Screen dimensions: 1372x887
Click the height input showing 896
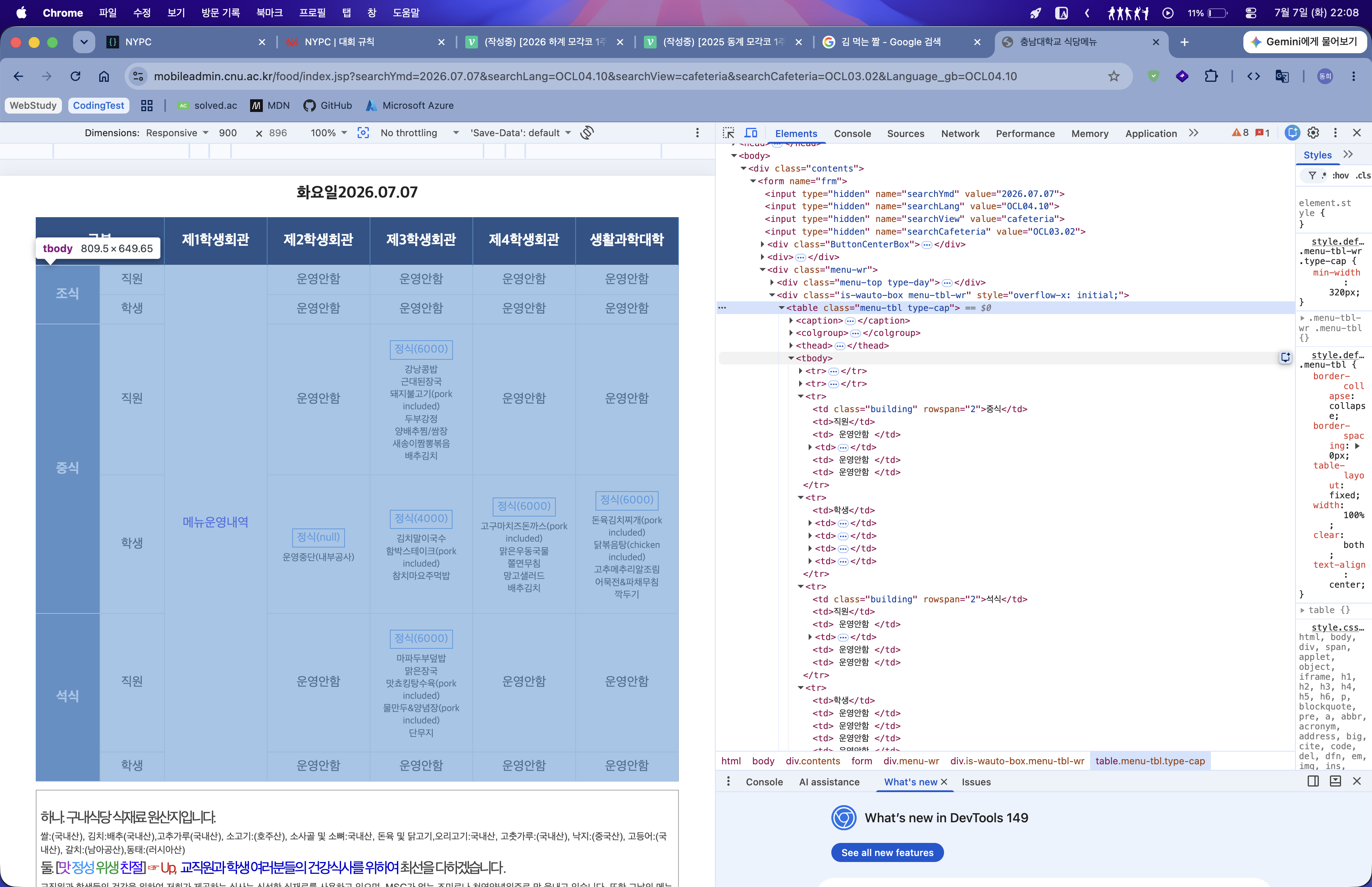tap(278, 133)
